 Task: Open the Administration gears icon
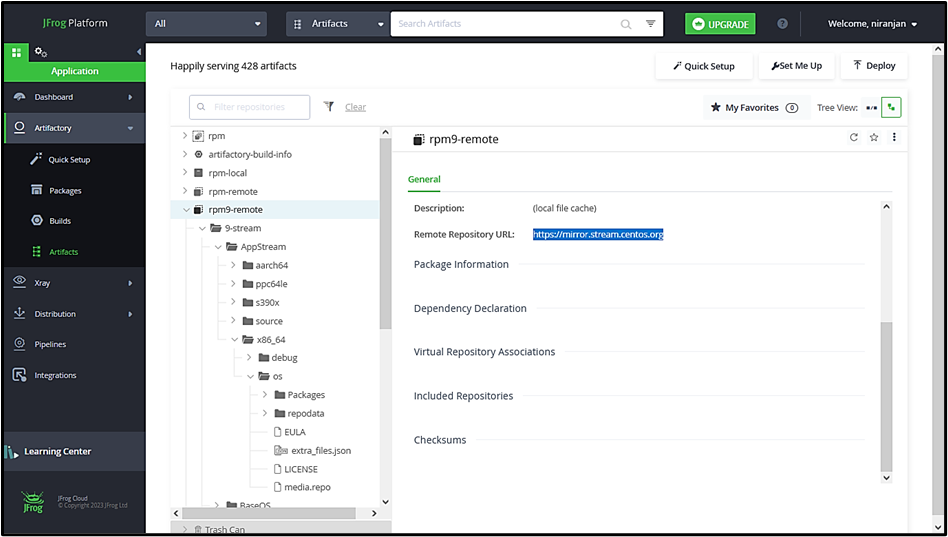pos(41,52)
